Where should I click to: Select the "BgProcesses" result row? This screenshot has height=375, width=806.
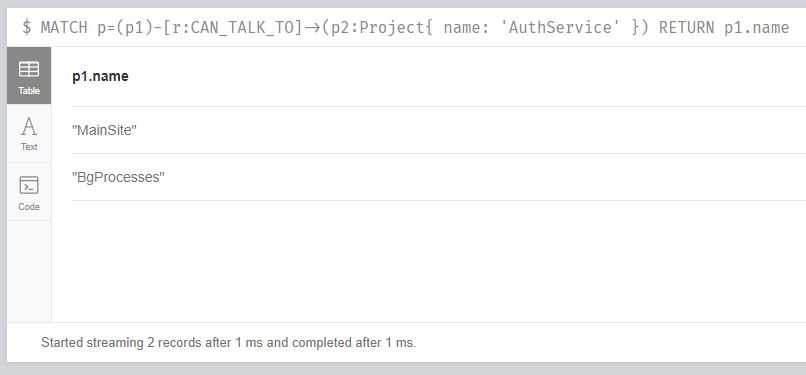pyautogui.click(x=438, y=177)
